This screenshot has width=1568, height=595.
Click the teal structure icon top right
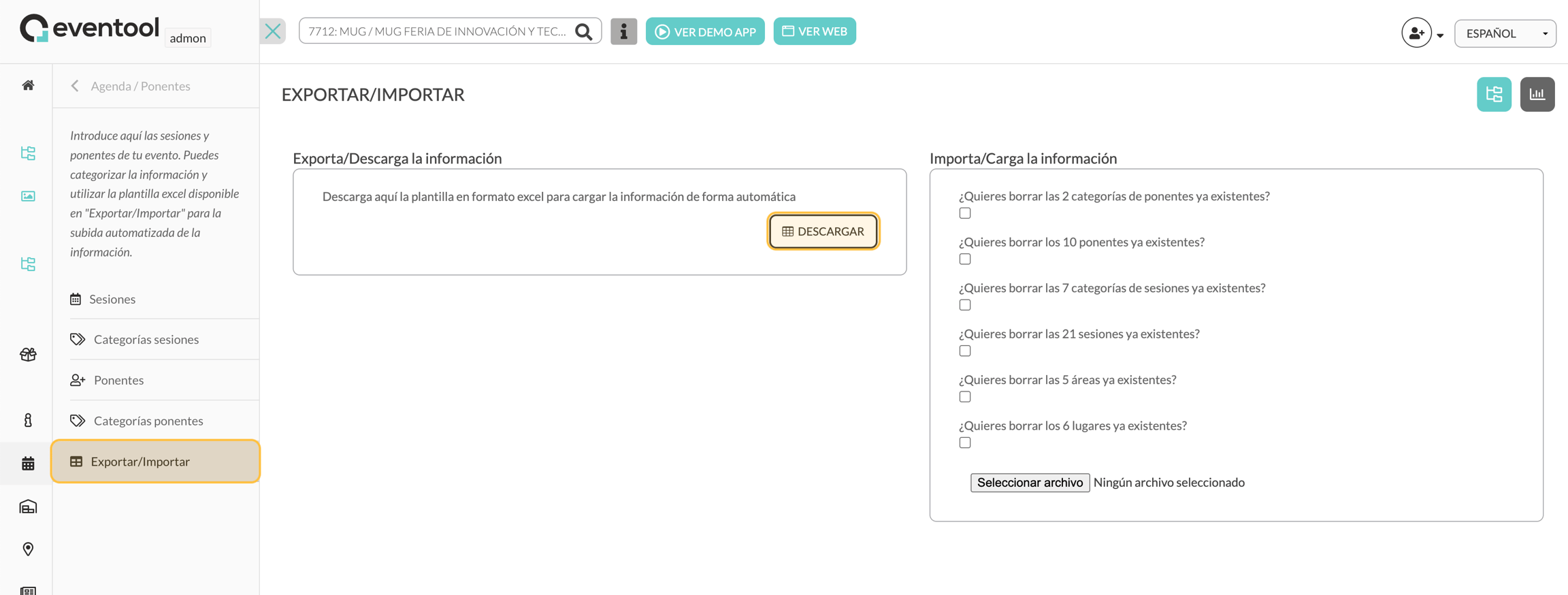1494,94
